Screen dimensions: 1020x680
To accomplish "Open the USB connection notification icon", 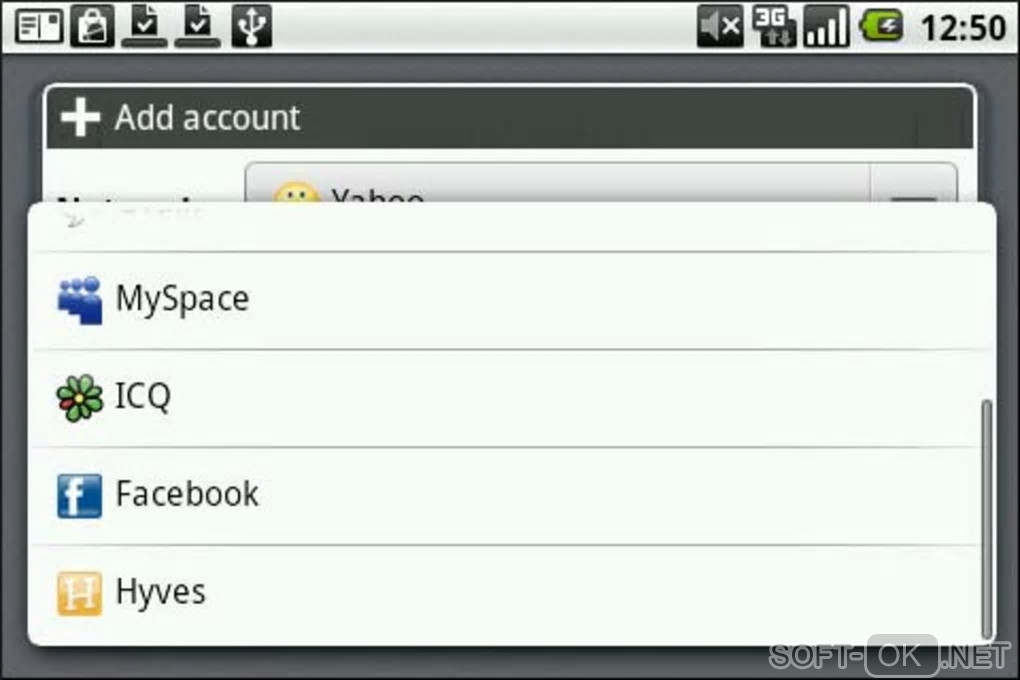I will click(x=252, y=26).
